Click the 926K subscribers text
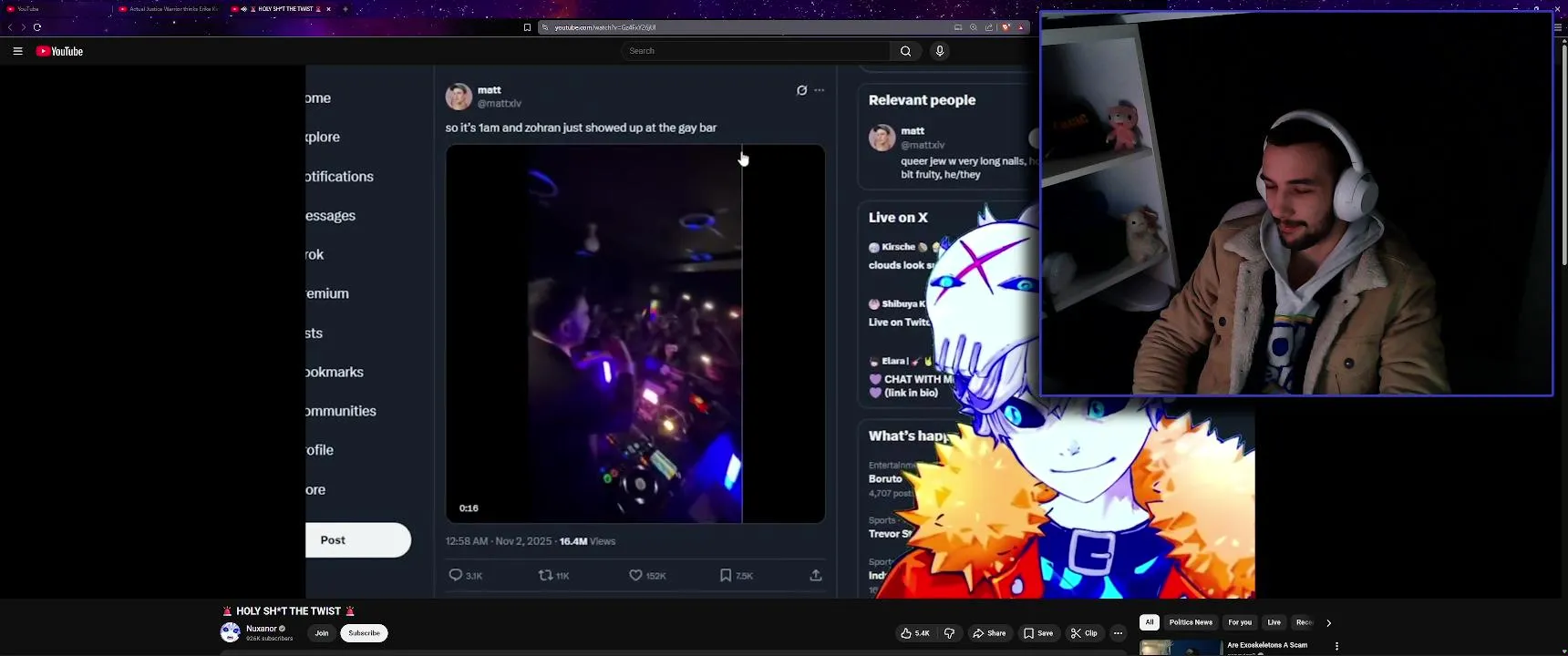Image resolution: width=1568 pixels, height=656 pixels. pos(270,639)
